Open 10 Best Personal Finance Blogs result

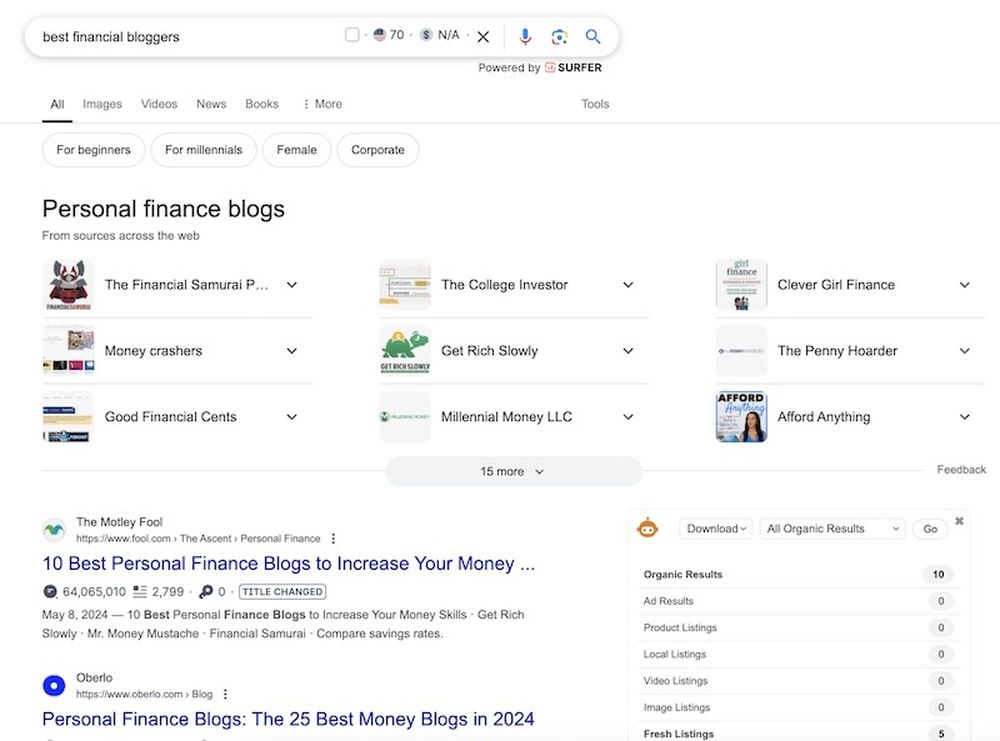(288, 564)
